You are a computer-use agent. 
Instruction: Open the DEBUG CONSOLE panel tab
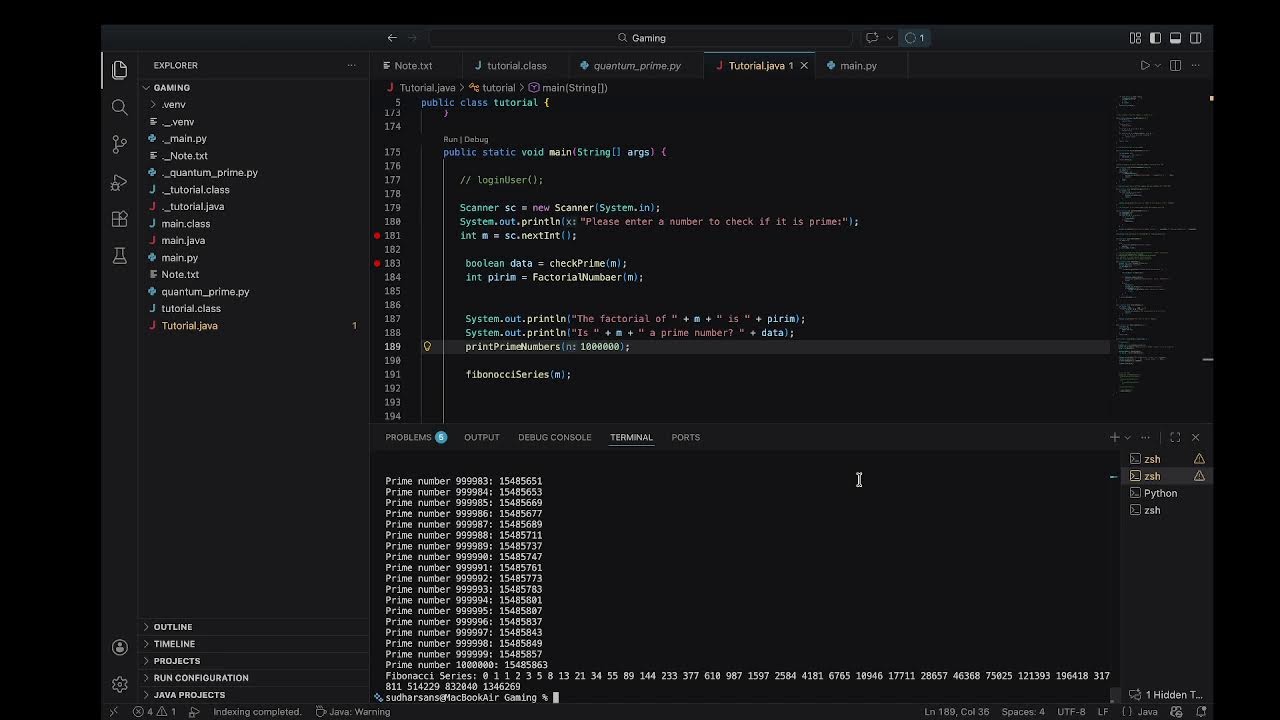pyautogui.click(x=554, y=437)
